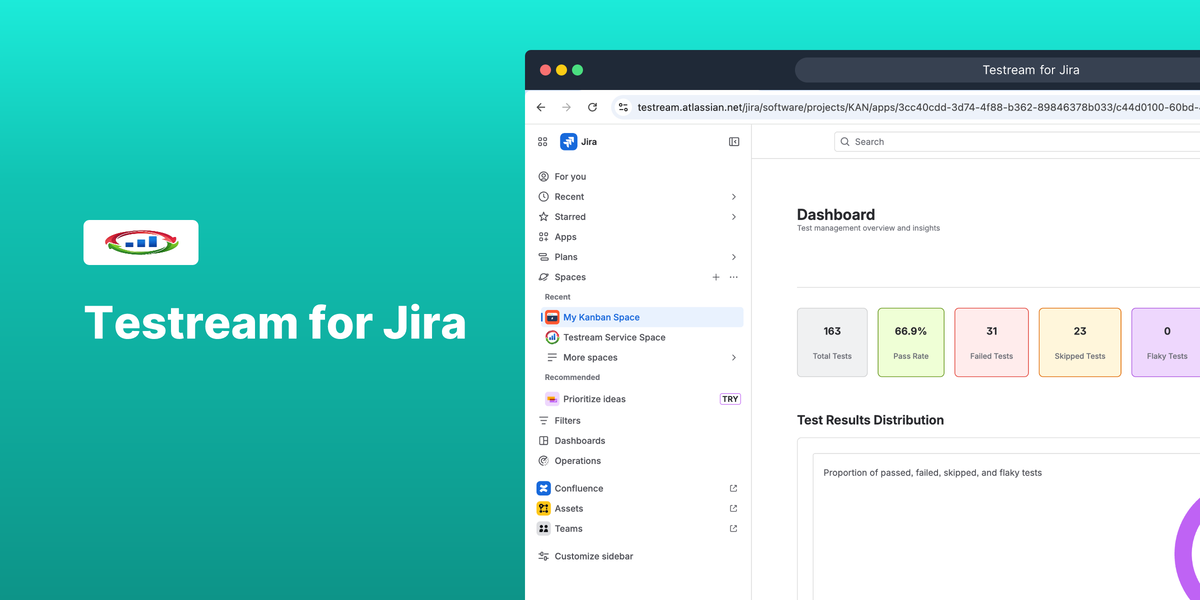Click the Customize sidebar sliders icon
Image resolution: width=1200 pixels, height=600 pixels.
[544, 556]
